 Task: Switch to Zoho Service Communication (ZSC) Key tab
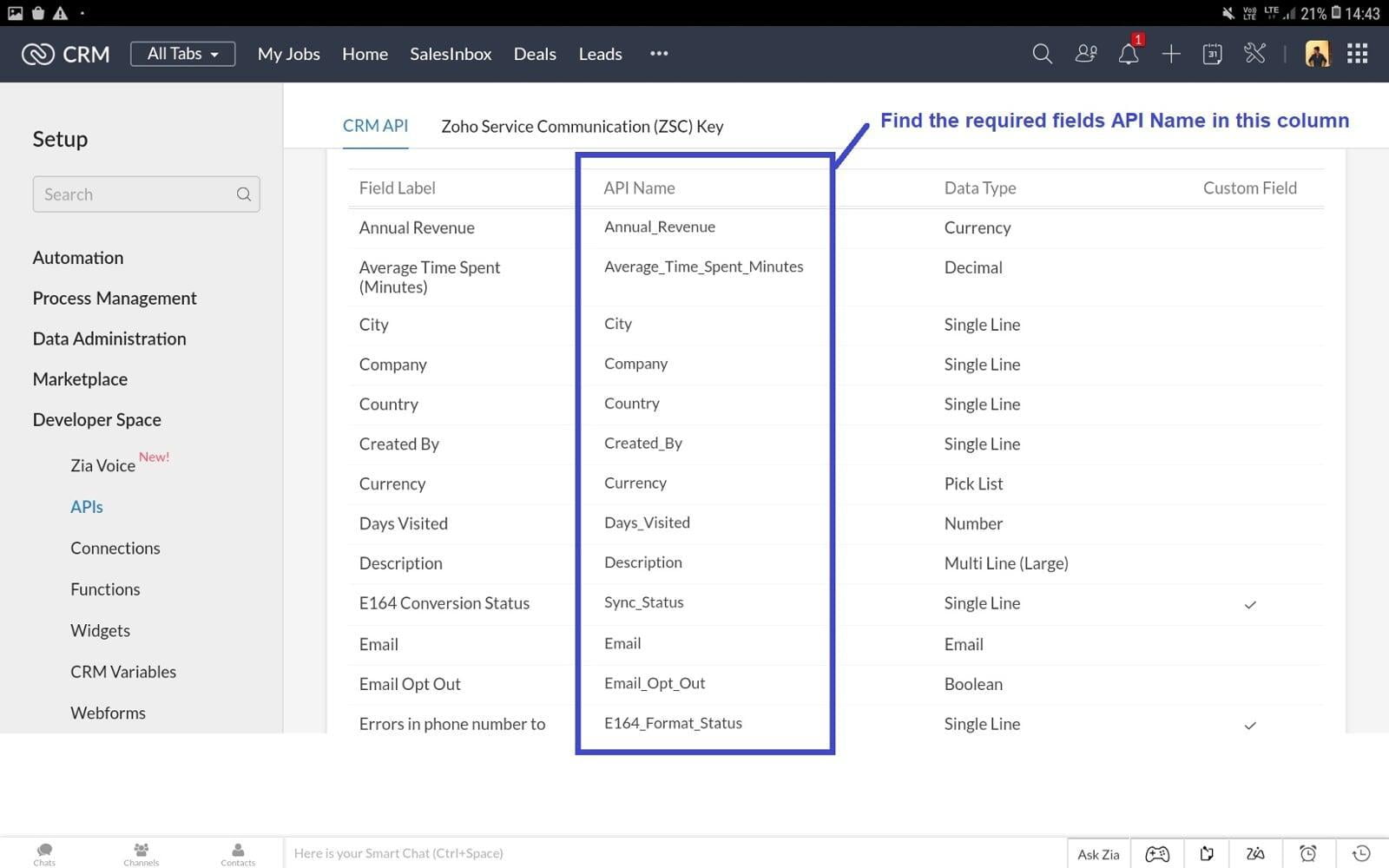582,127
